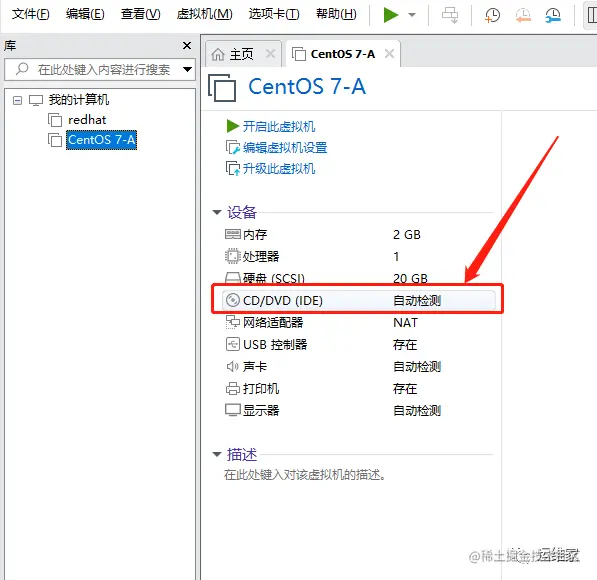Click the search magnifier icon in library

(22, 69)
